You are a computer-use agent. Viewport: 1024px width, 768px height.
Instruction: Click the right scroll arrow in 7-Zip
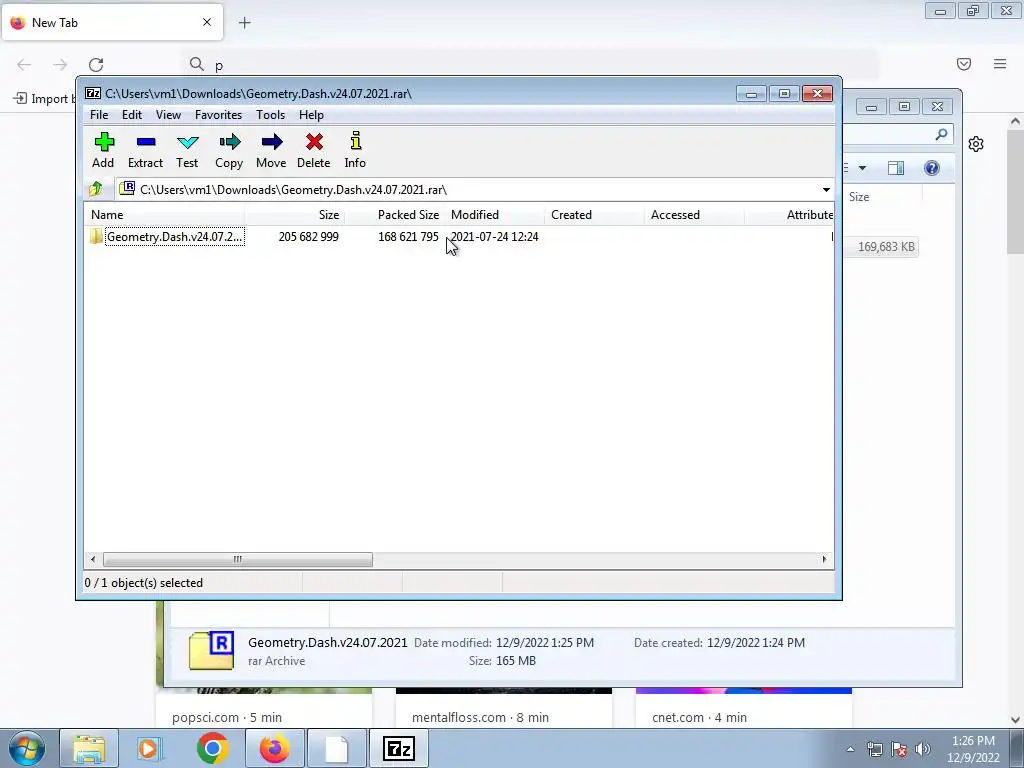(x=824, y=559)
